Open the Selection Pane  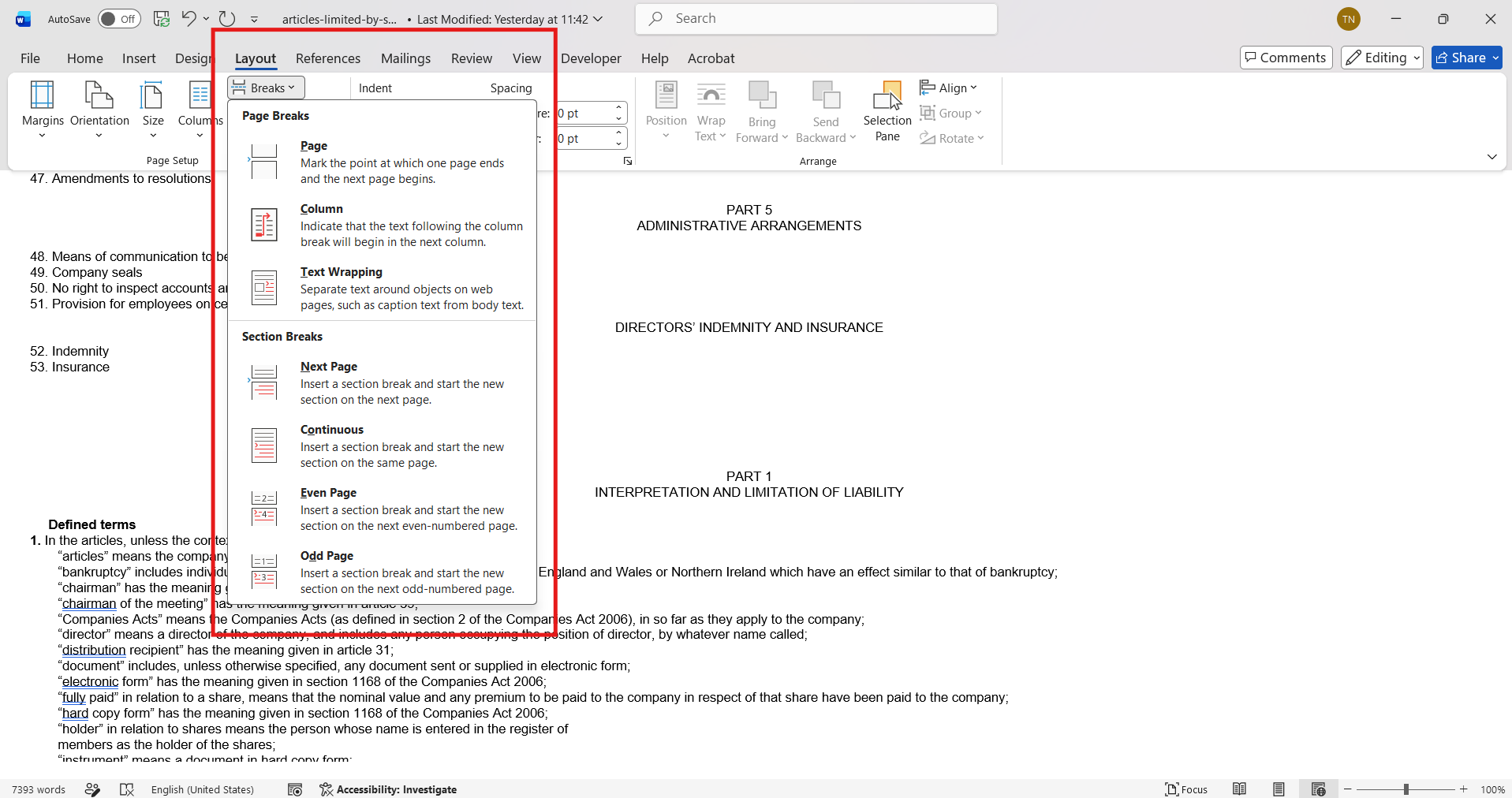[x=887, y=110]
